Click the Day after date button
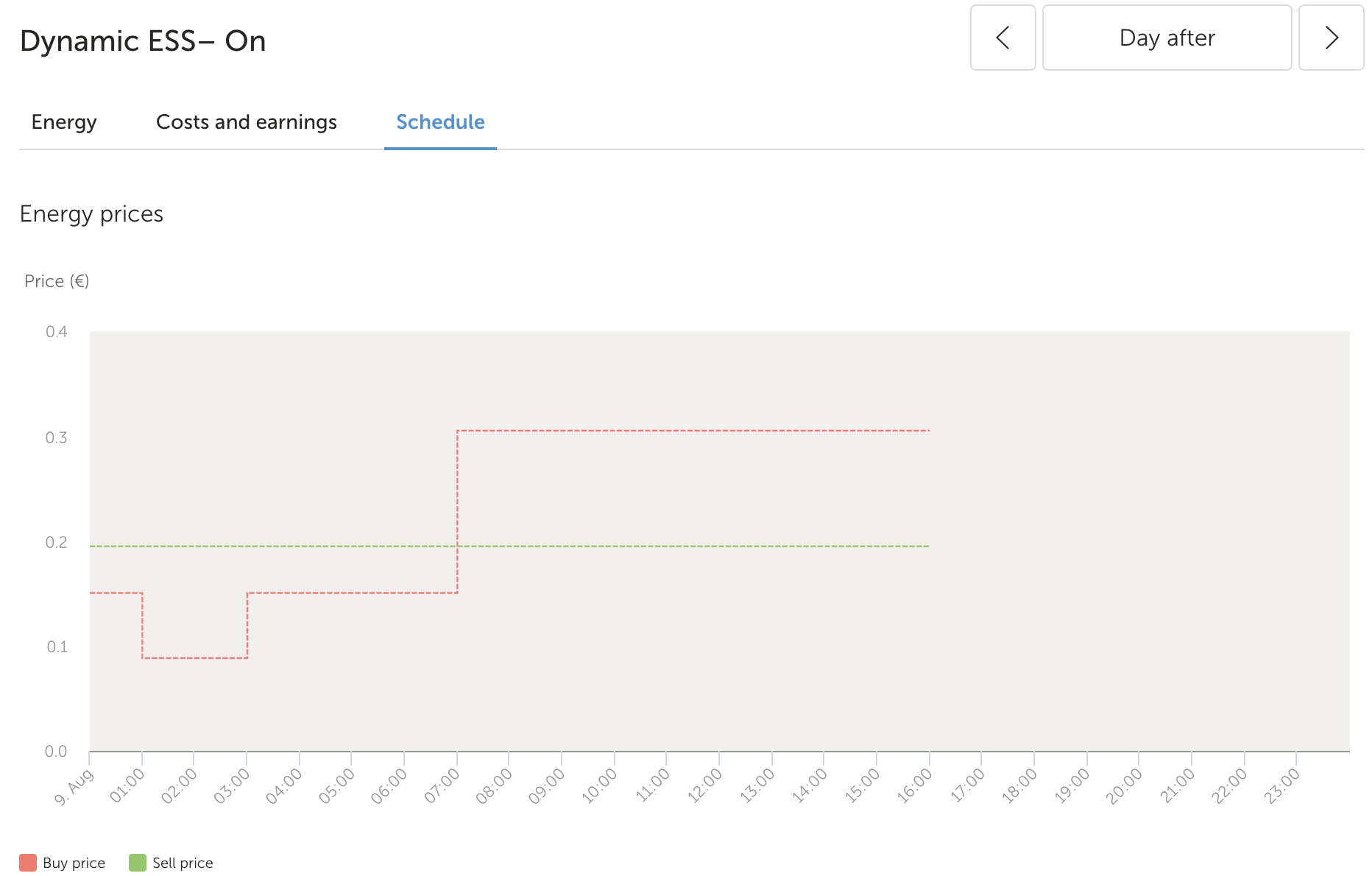 click(1167, 38)
